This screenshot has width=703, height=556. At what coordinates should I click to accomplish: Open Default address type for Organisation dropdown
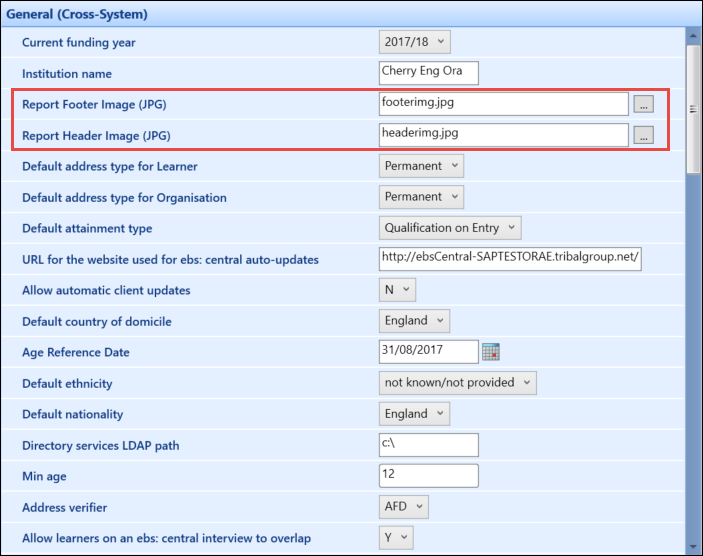tap(421, 197)
